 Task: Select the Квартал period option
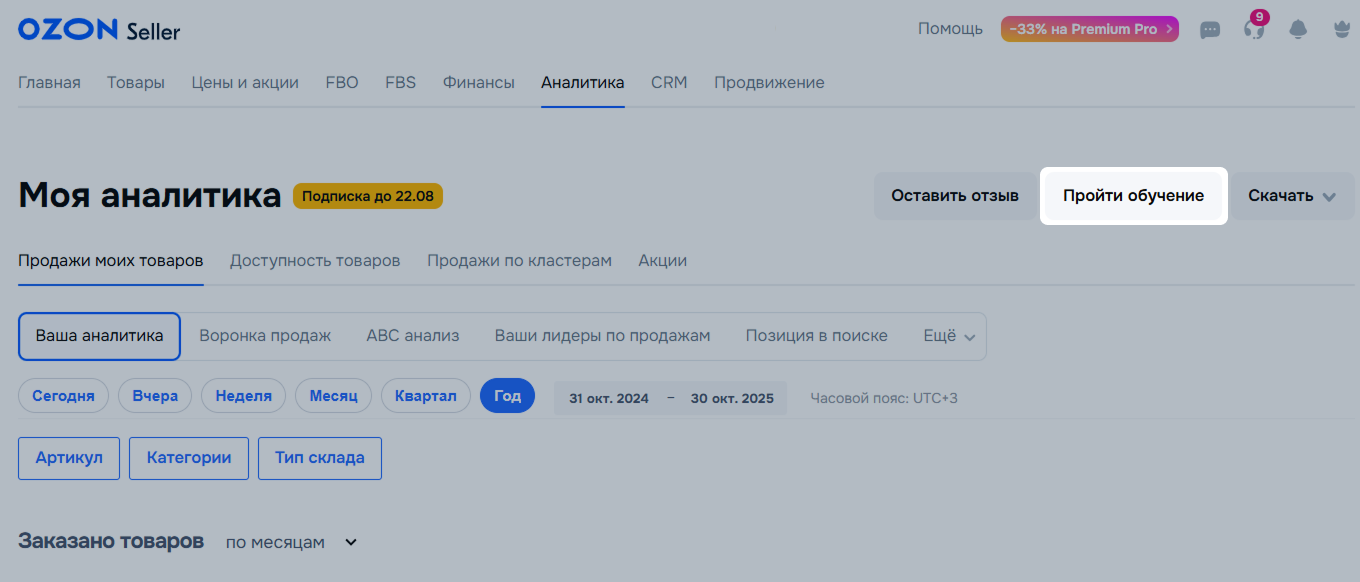point(425,396)
